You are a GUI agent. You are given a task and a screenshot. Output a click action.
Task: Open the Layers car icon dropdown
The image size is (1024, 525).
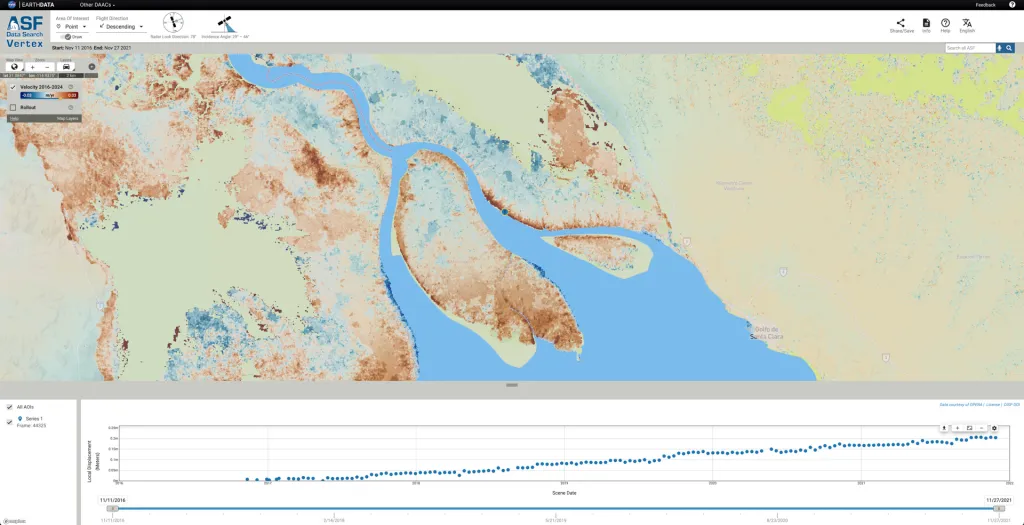tap(66, 67)
